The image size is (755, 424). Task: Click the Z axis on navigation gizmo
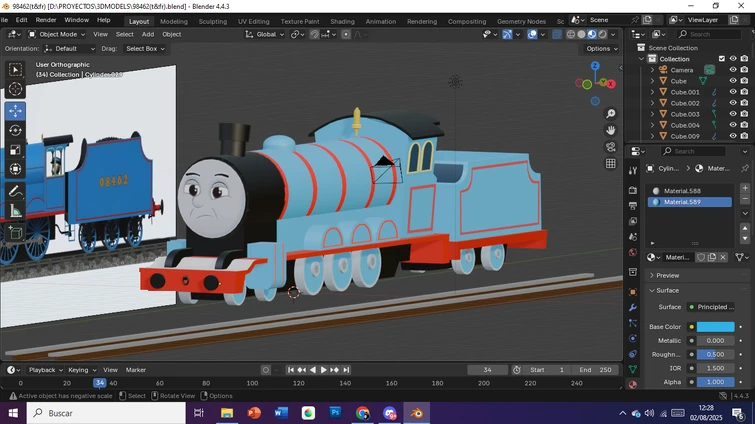[595, 65]
